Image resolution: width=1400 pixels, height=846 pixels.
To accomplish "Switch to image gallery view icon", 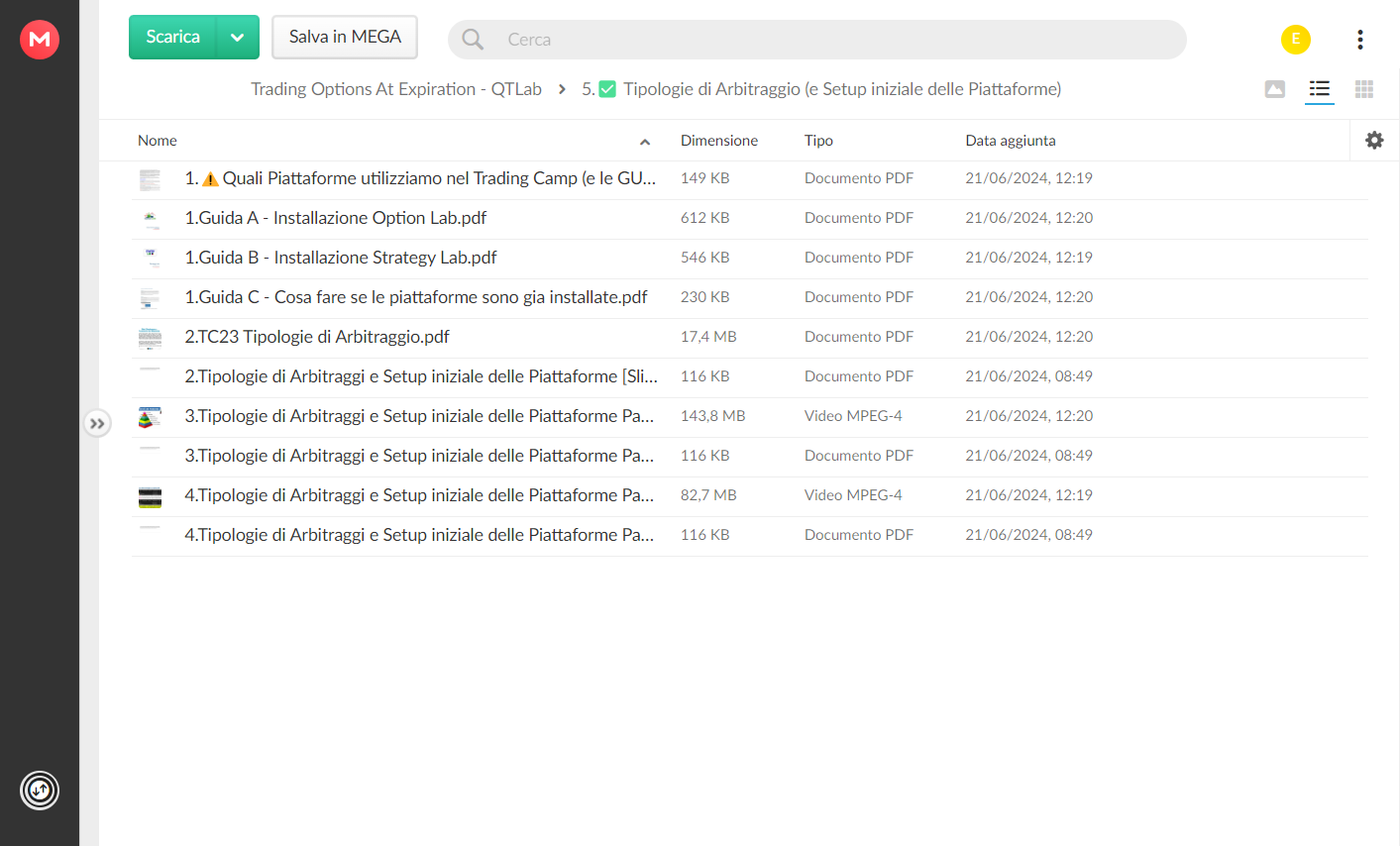I will (x=1275, y=89).
